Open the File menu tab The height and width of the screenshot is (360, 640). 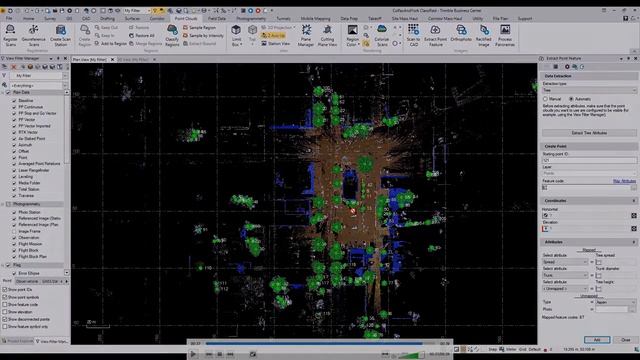[x=9, y=18]
